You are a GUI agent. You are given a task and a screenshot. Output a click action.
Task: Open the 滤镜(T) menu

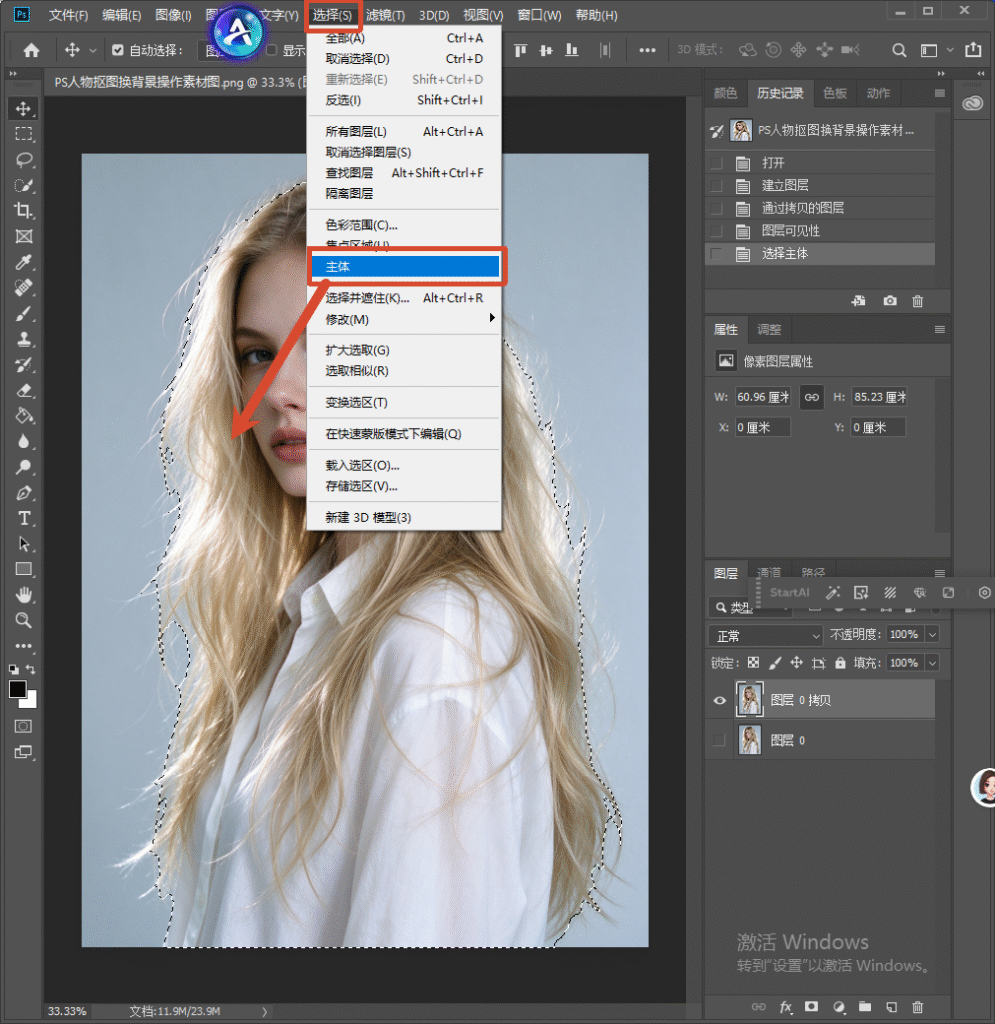(x=385, y=15)
